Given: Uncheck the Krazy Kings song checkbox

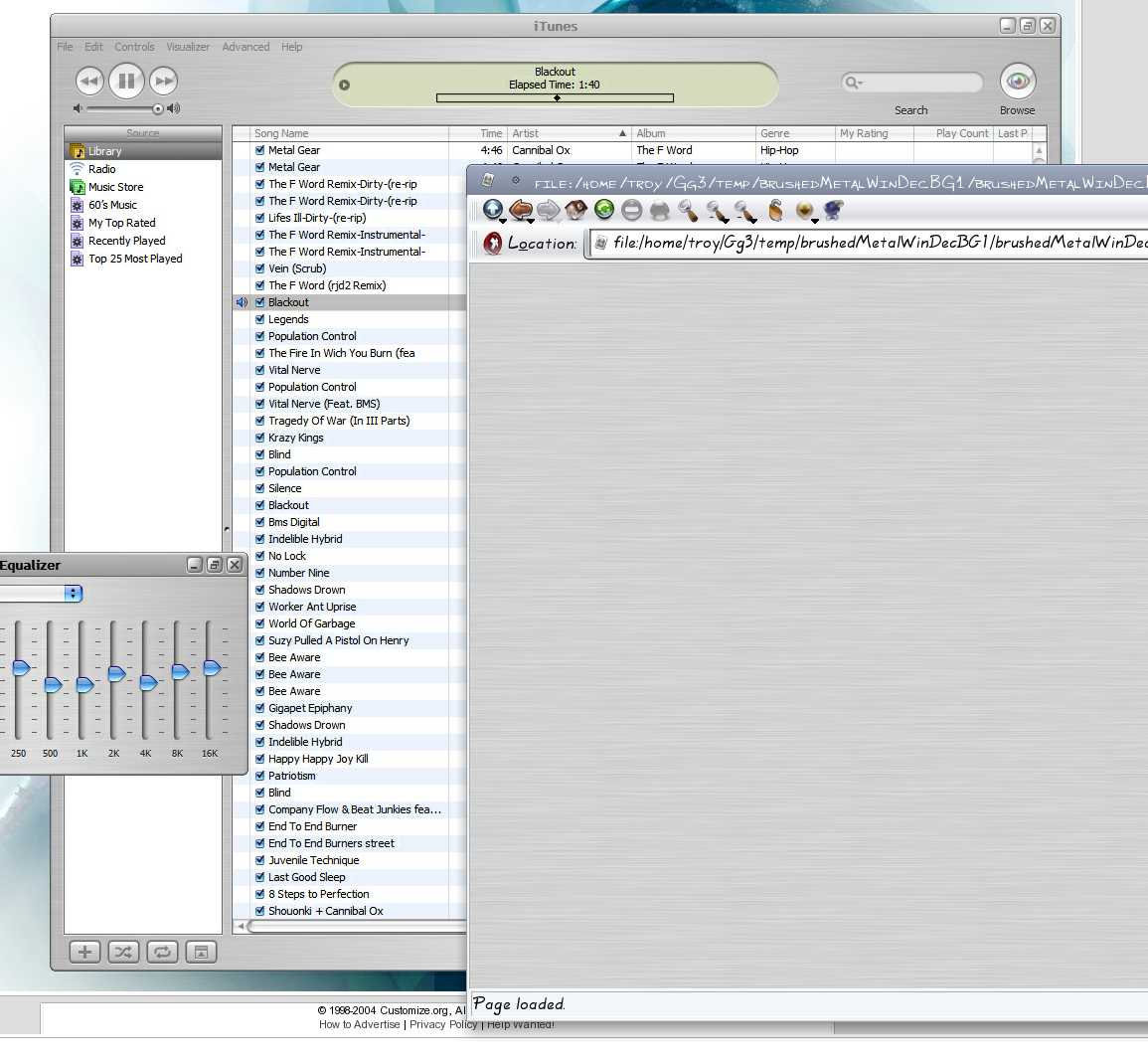Looking at the screenshot, I should point(259,438).
